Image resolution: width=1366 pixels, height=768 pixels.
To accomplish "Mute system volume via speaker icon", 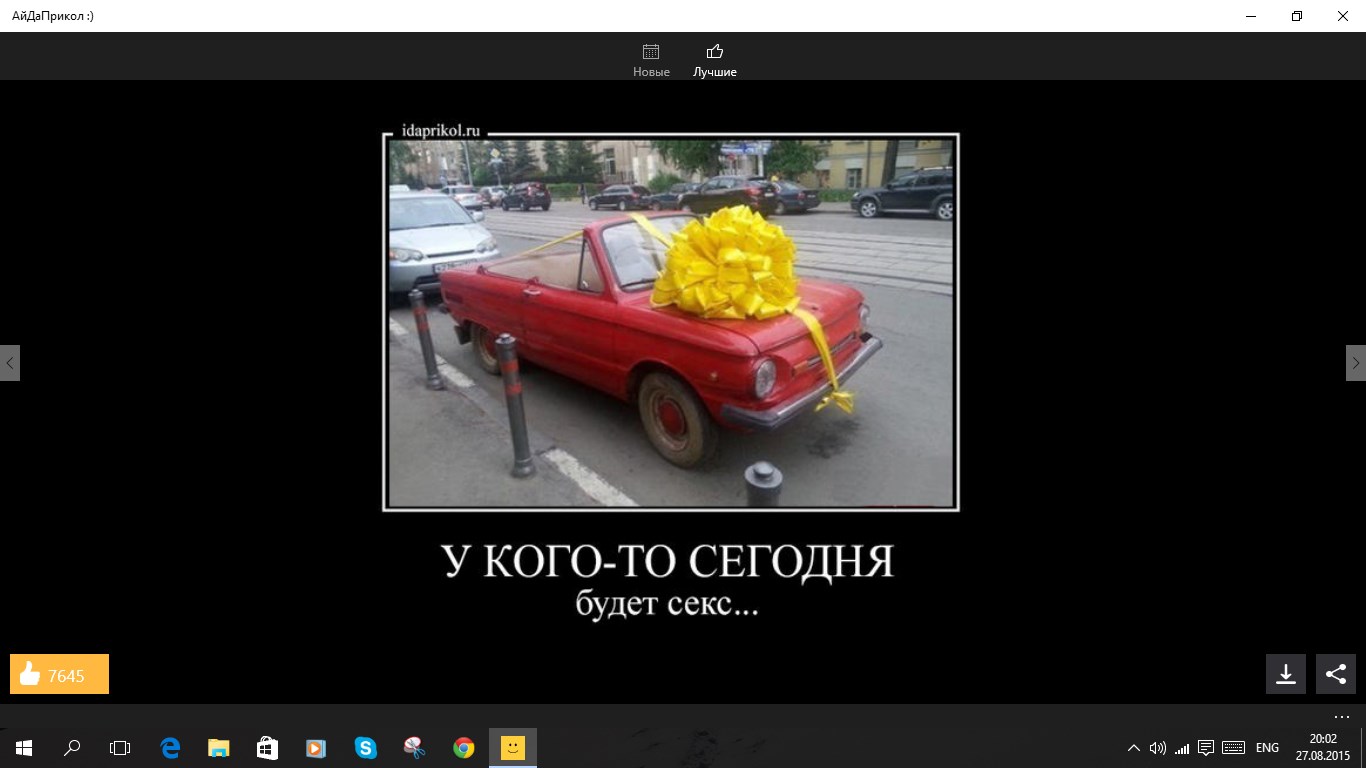I will [x=1159, y=747].
